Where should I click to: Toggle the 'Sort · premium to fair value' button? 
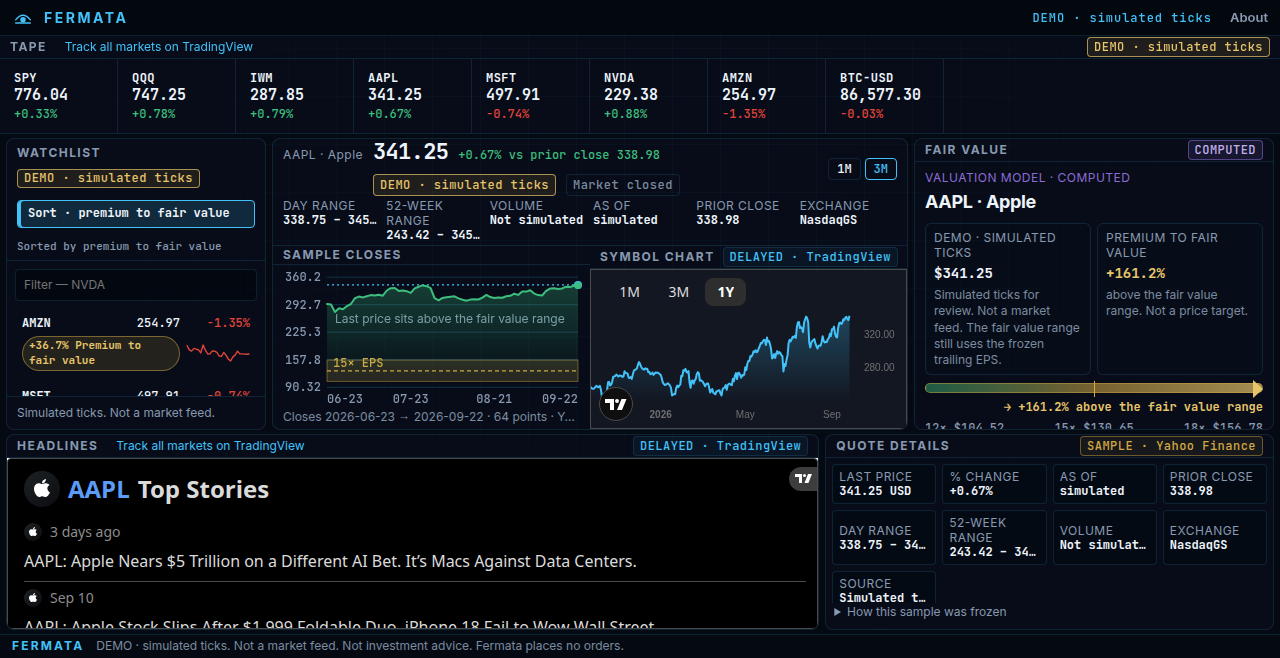(x=136, y=214)
